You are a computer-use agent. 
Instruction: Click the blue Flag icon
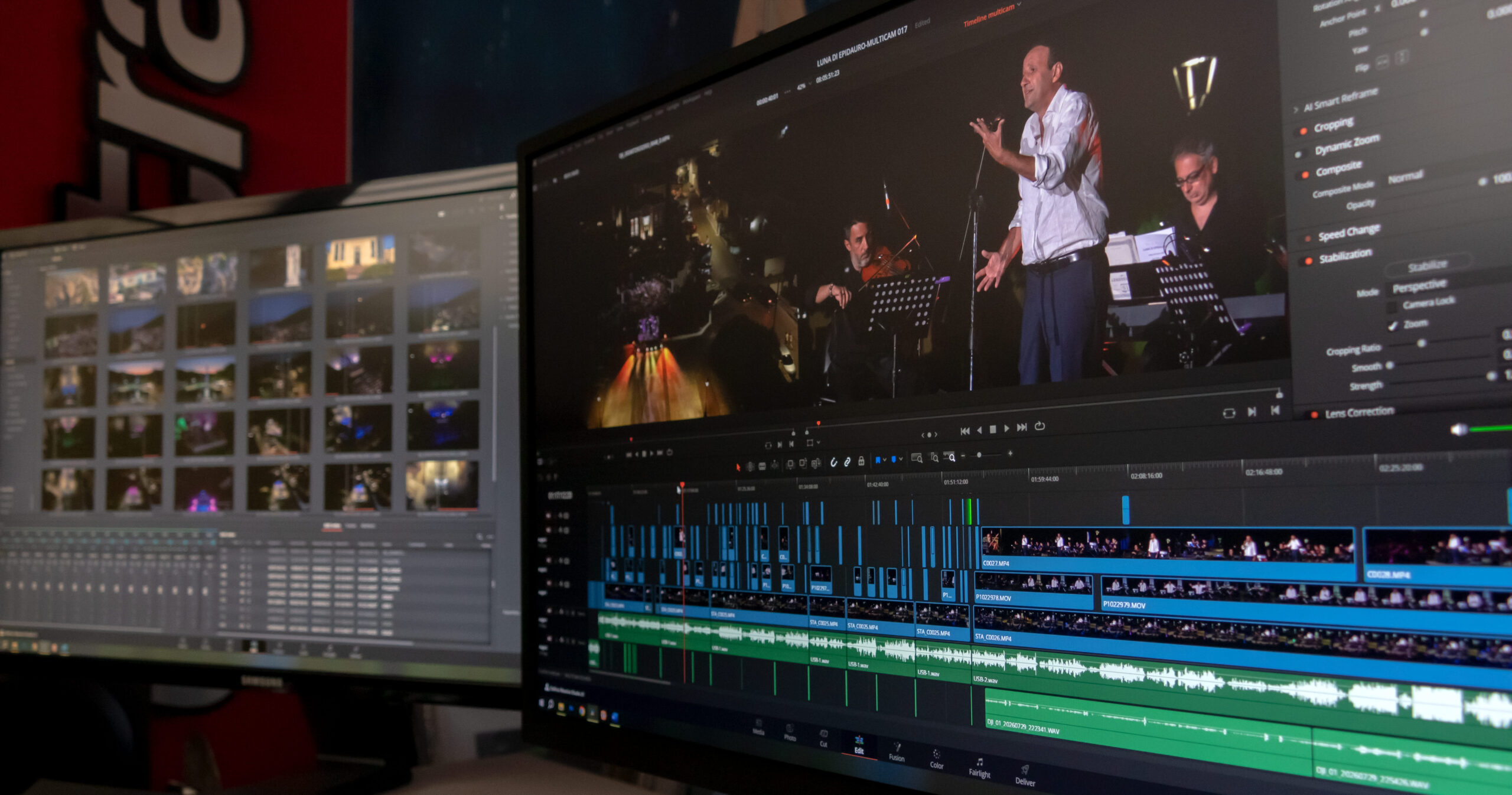tap(878, 460)
